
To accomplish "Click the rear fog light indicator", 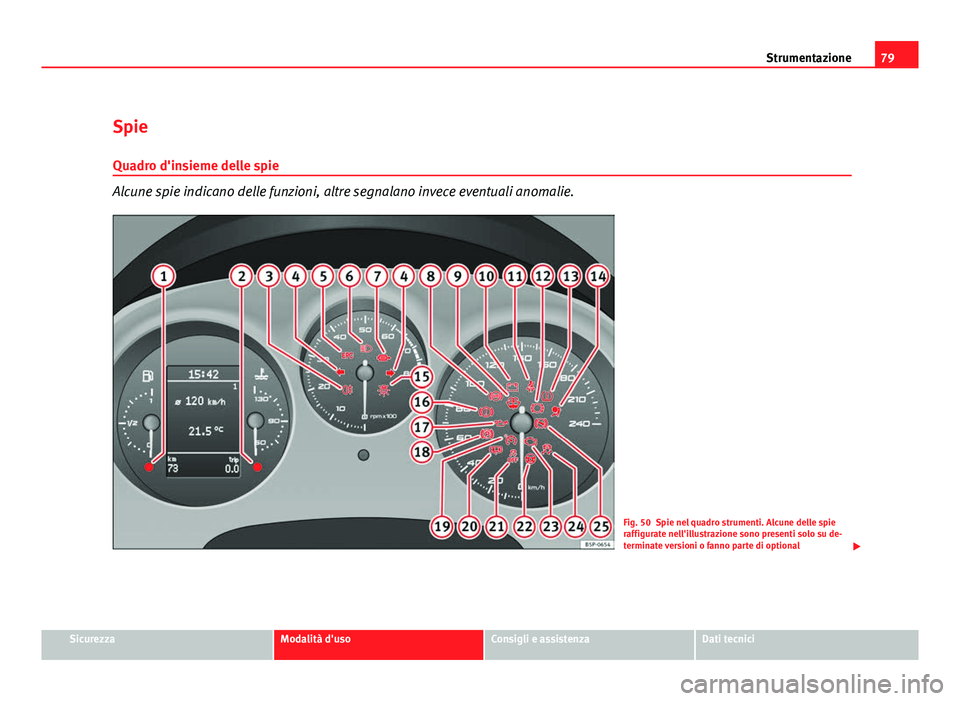I will [x=348, y=389].
